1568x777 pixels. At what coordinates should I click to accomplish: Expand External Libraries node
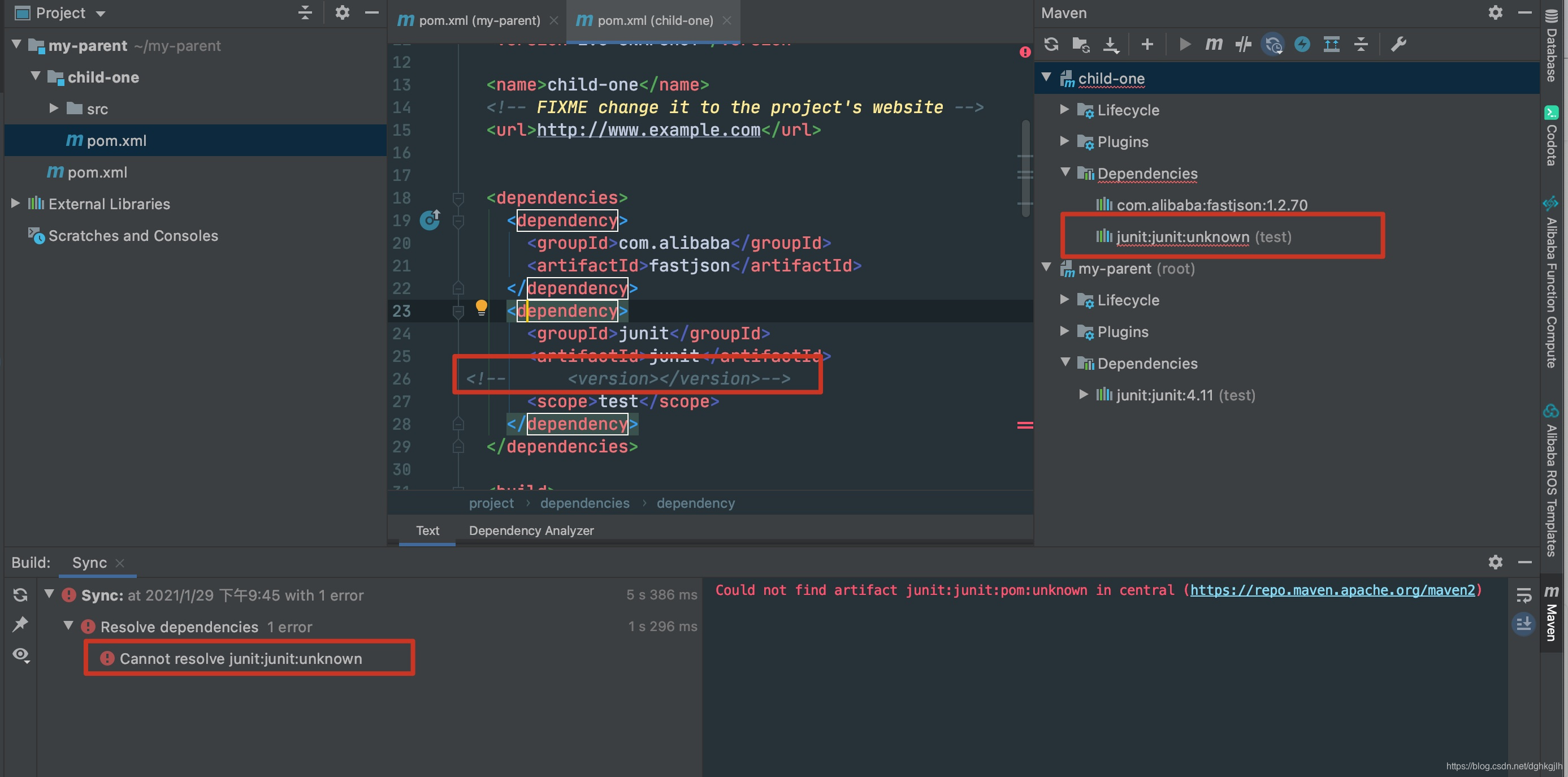point(15,204)
